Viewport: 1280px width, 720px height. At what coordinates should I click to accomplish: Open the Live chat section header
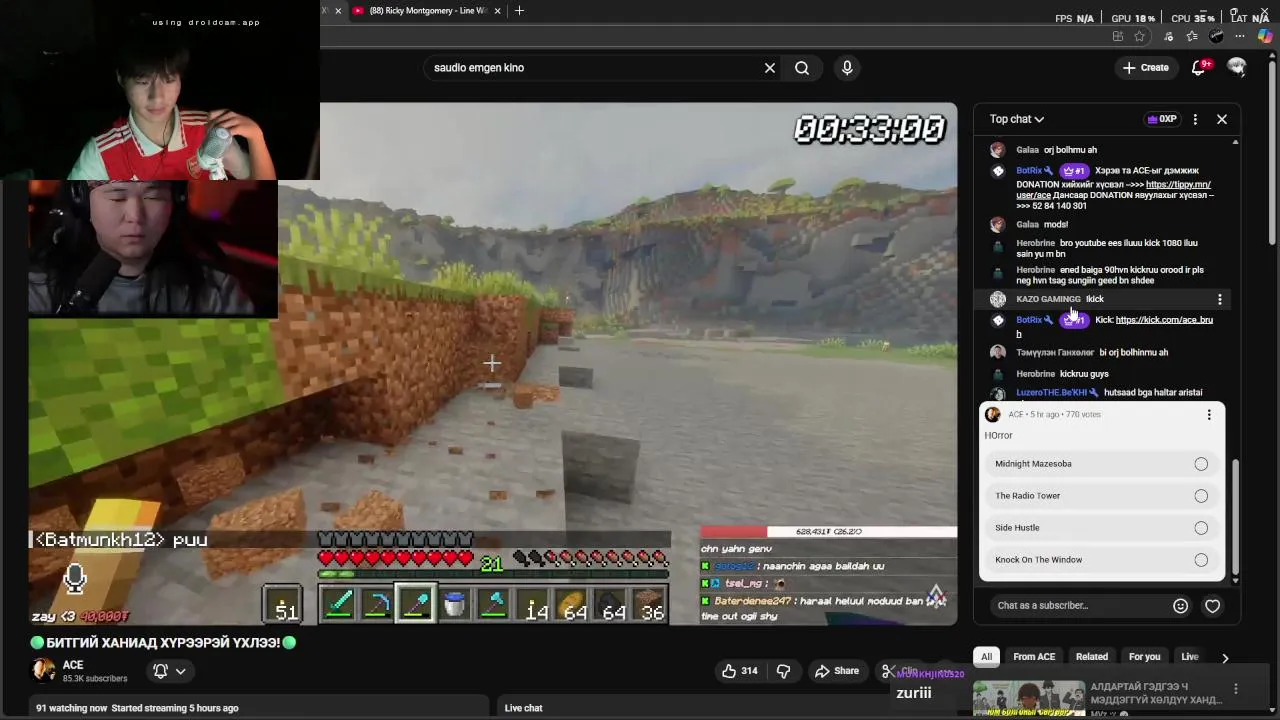click(523, 708)
